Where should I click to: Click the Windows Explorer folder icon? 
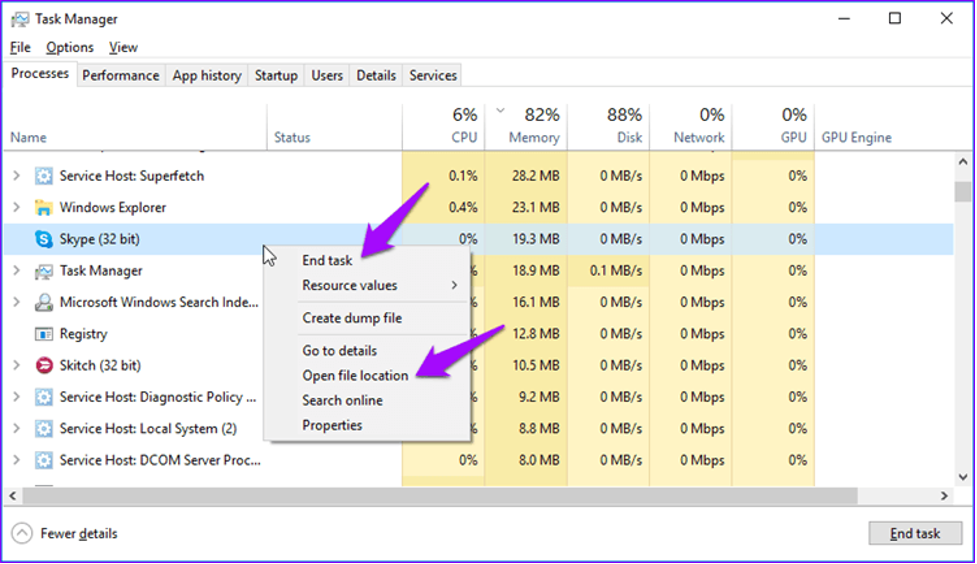(44, 208)
